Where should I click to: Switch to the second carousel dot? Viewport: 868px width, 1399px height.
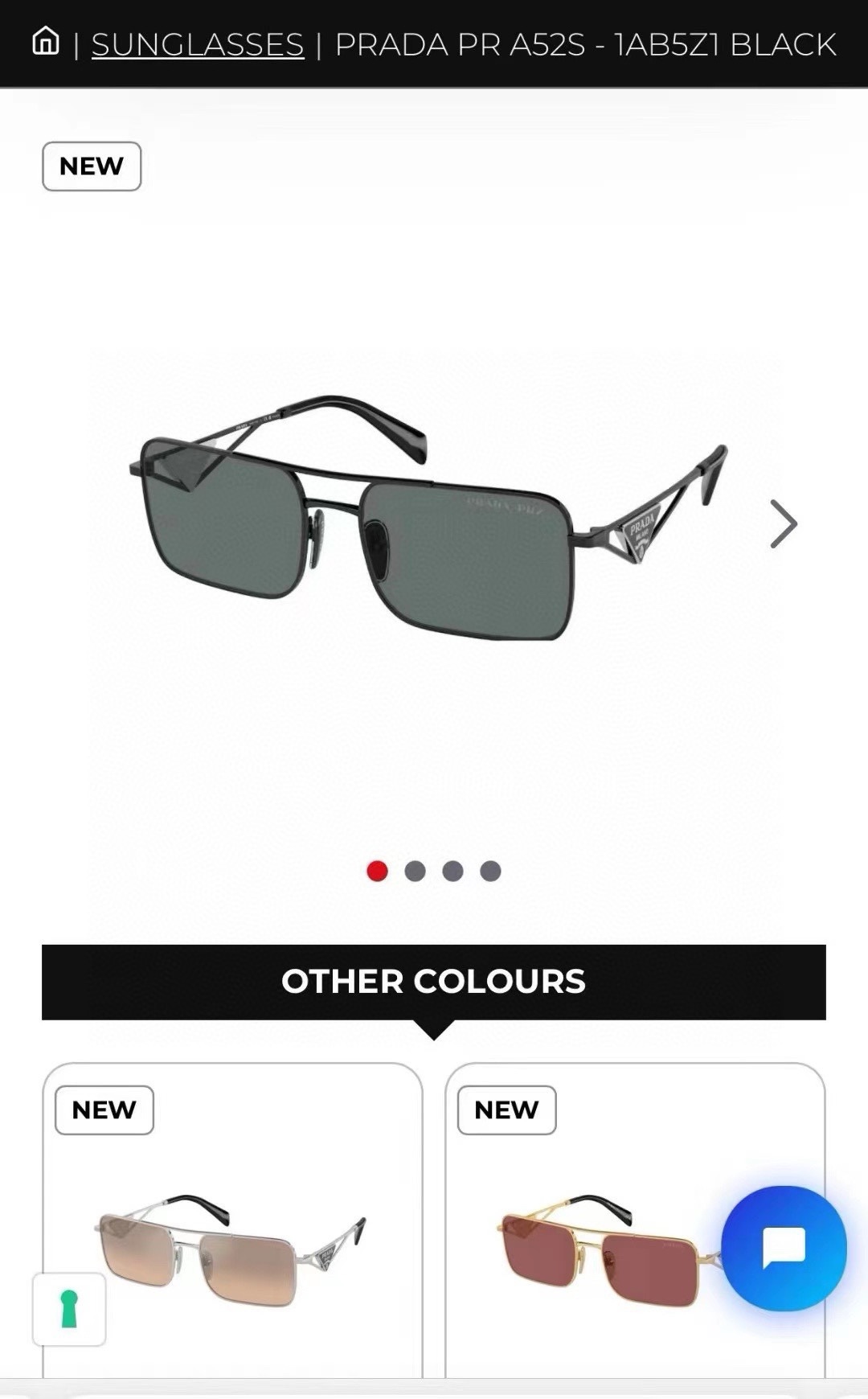[x=415, y=871]
